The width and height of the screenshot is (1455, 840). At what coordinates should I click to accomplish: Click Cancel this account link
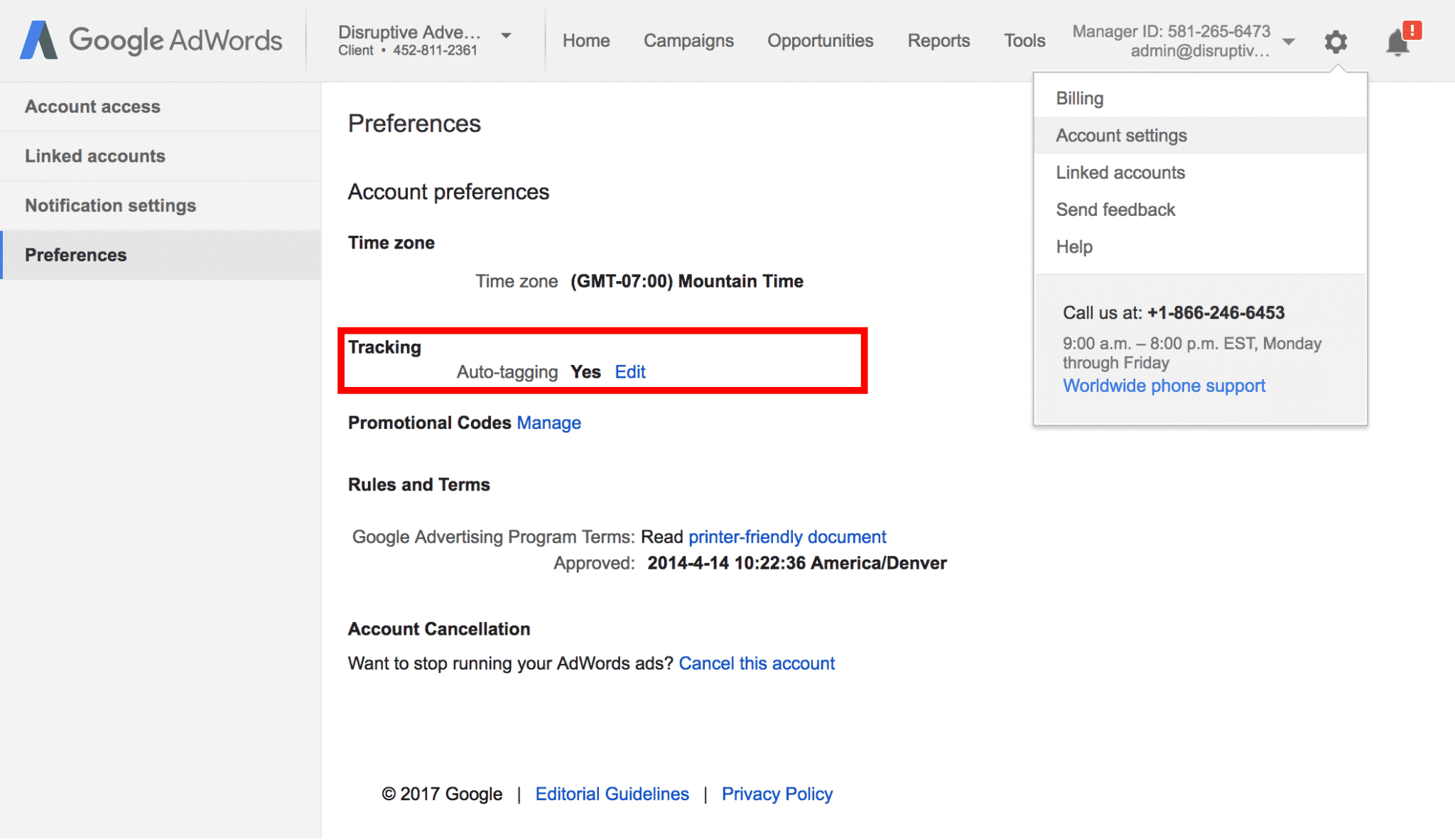coord(757,663)
